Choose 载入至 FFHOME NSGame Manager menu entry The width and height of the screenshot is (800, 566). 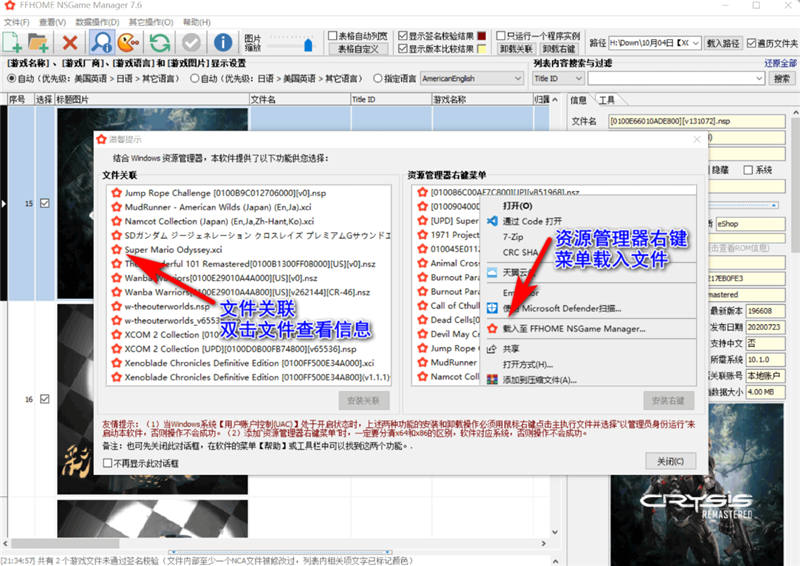(x=574, y=329)
